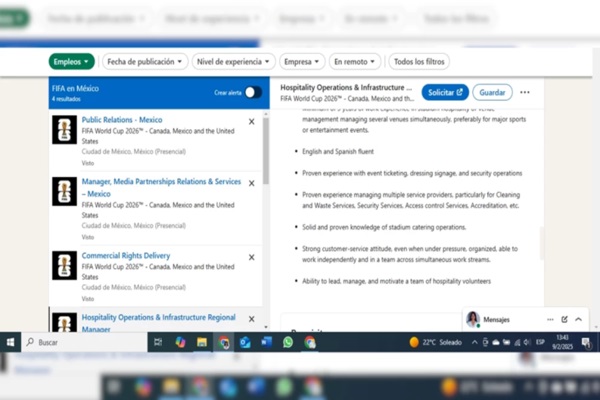This screenshot has width=600, height=400.
Task: Open the 'Mensajes' messaging panel
Action: tap(497, 319)
